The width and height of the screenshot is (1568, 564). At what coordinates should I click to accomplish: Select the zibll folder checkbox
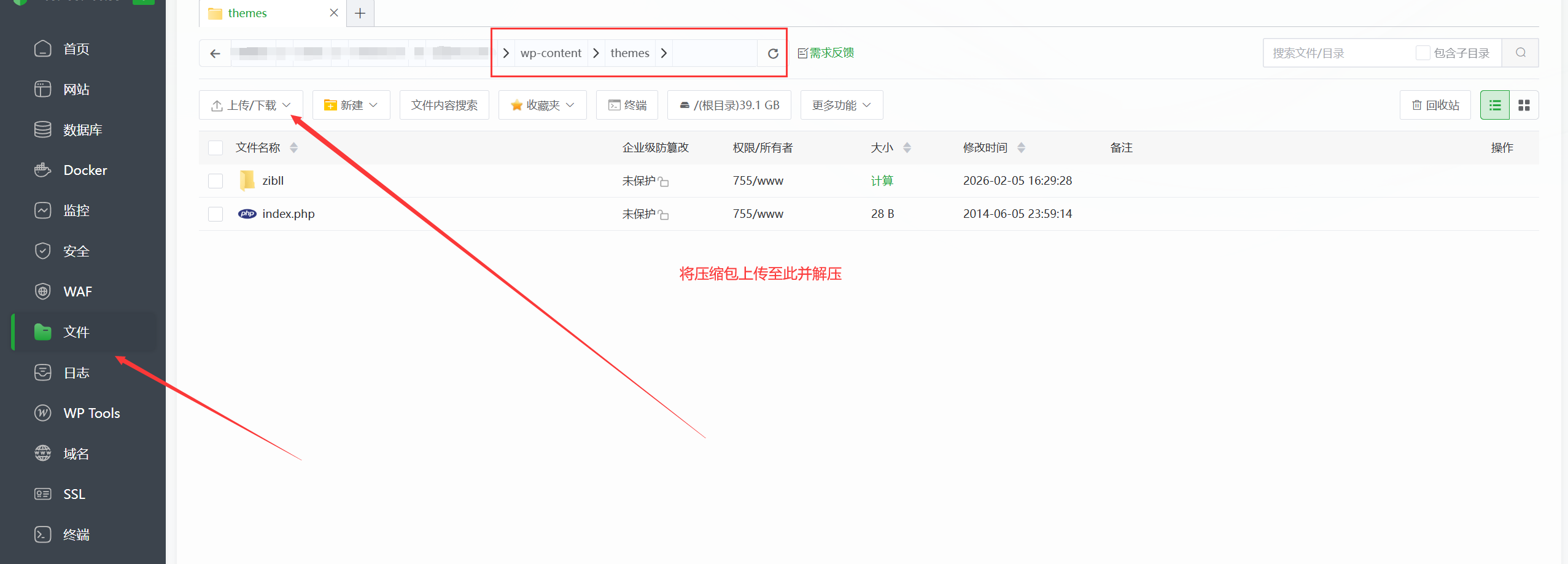[215, 180]
